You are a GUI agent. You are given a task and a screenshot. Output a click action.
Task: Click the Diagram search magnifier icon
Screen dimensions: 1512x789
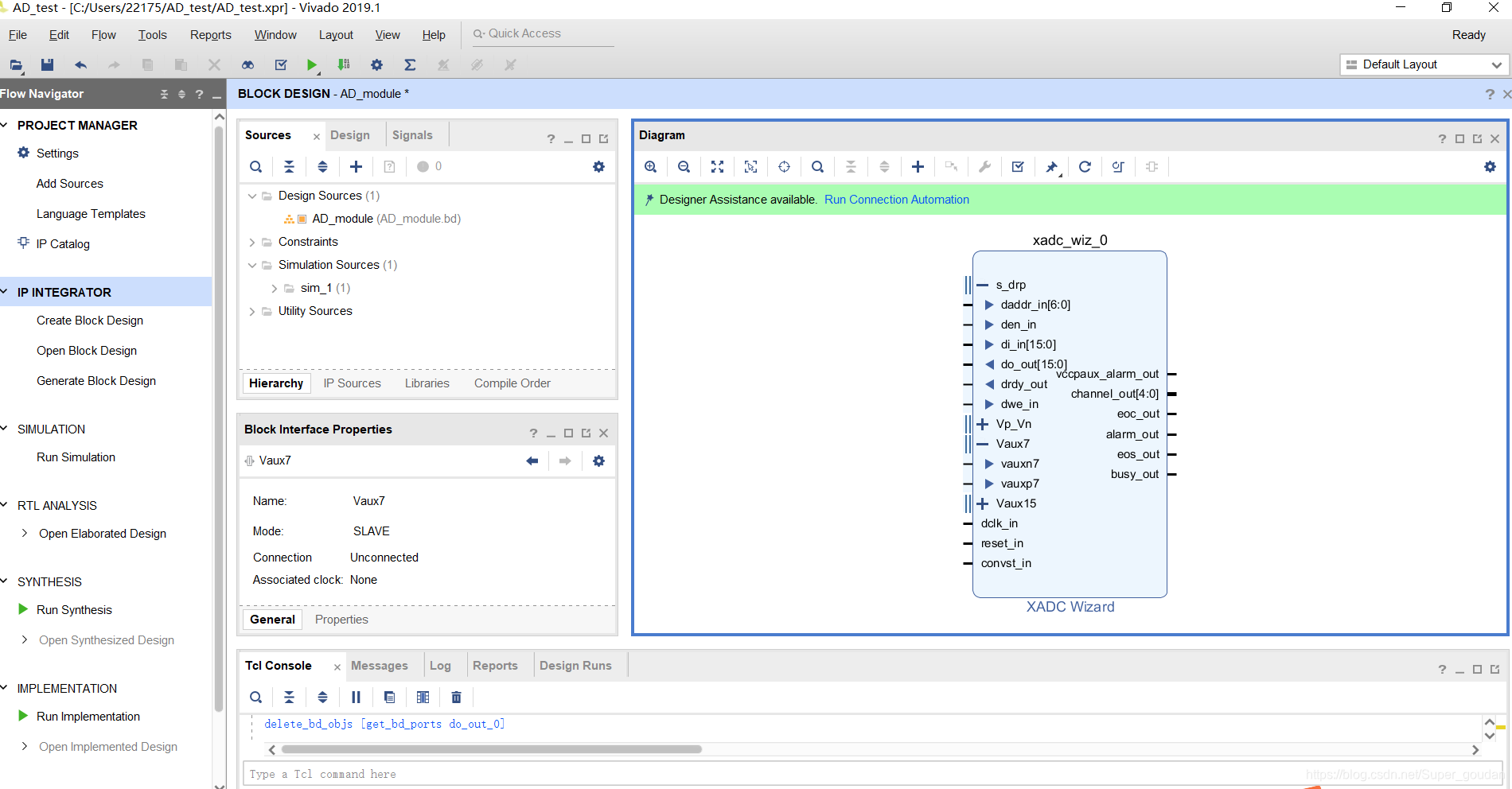(817, 166)
